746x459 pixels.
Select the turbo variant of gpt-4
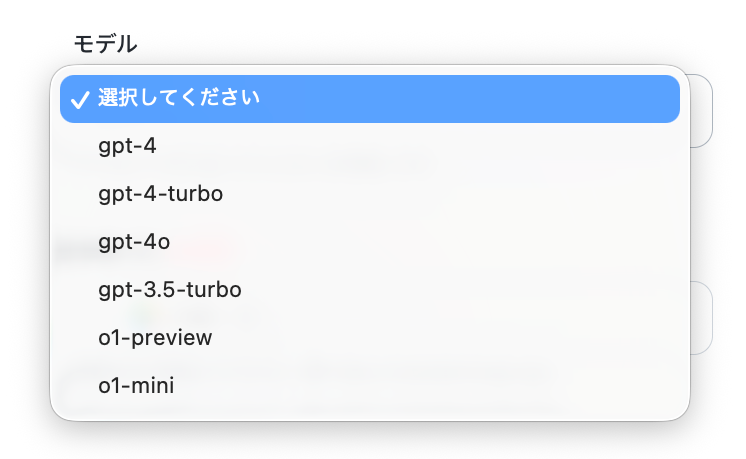pyautogui.click(x=370, y=194)
